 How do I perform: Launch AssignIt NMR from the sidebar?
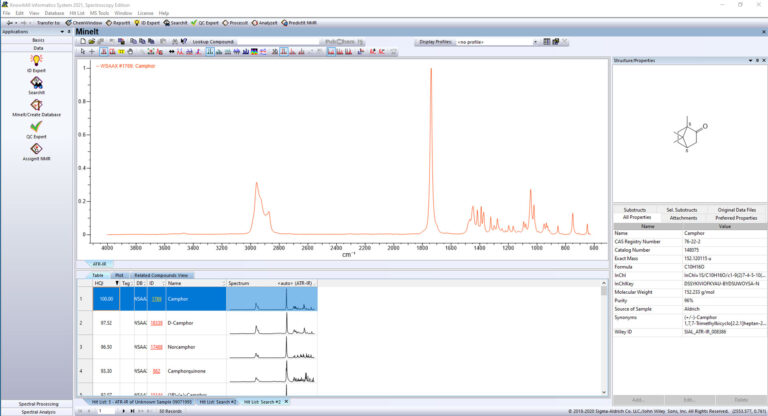pyautogui.click(x=36, y=153)
